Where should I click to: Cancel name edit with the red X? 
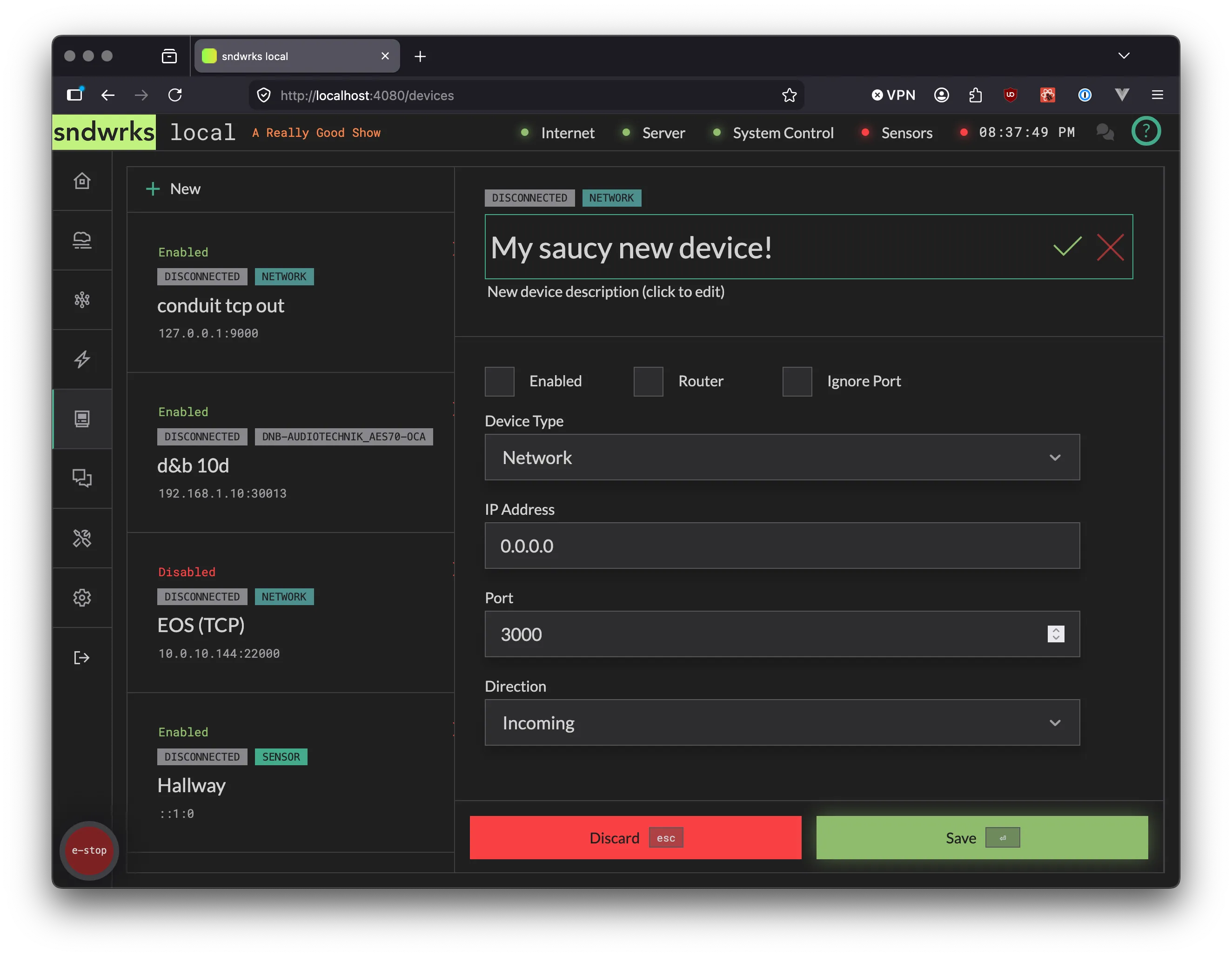pos(1110,247)
